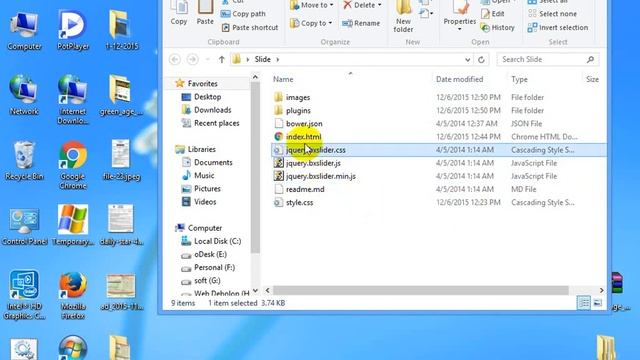Select file-23.jpeg on the desktop

(x=121, y=160)
